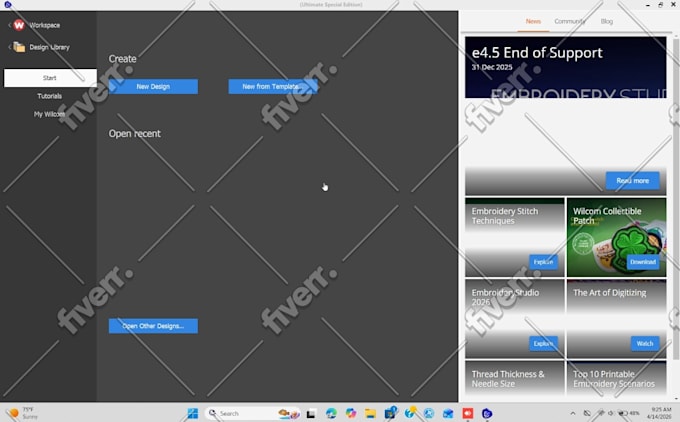Open the Windows Start menu

pyautogui.click(x=193, y=413)
